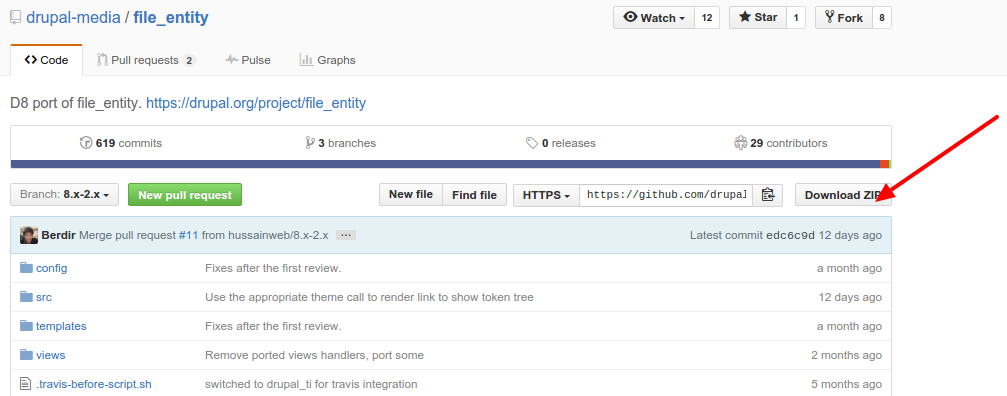Open 'Remove ported views handlers' commit message
This screenshot has height=396, width=1007.
point(314,355)
